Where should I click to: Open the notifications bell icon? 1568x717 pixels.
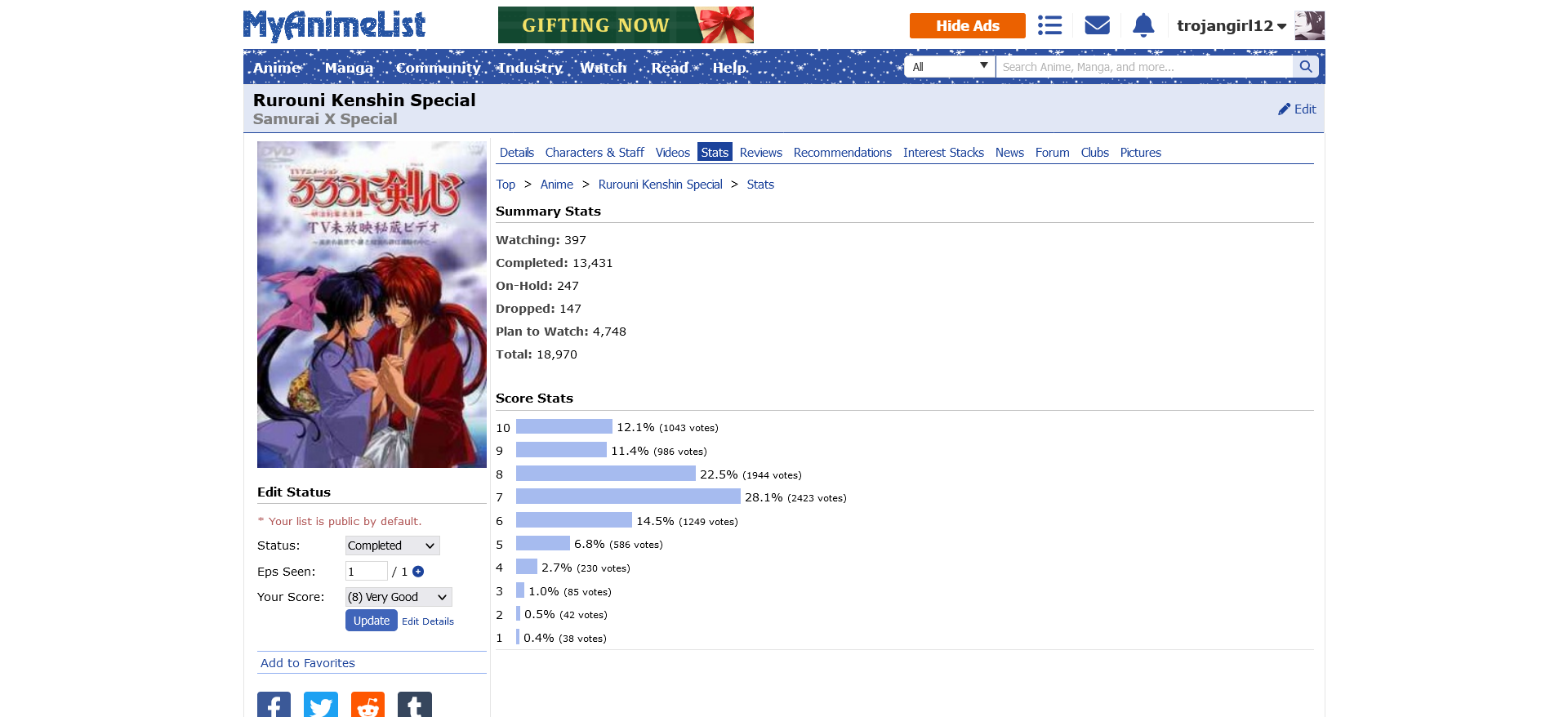pos(1143,25)
